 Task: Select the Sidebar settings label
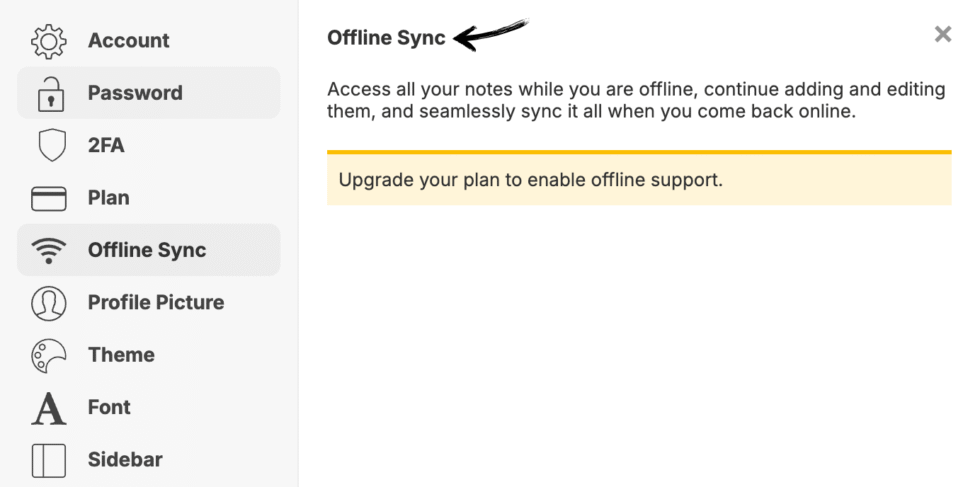click(125, 460)
